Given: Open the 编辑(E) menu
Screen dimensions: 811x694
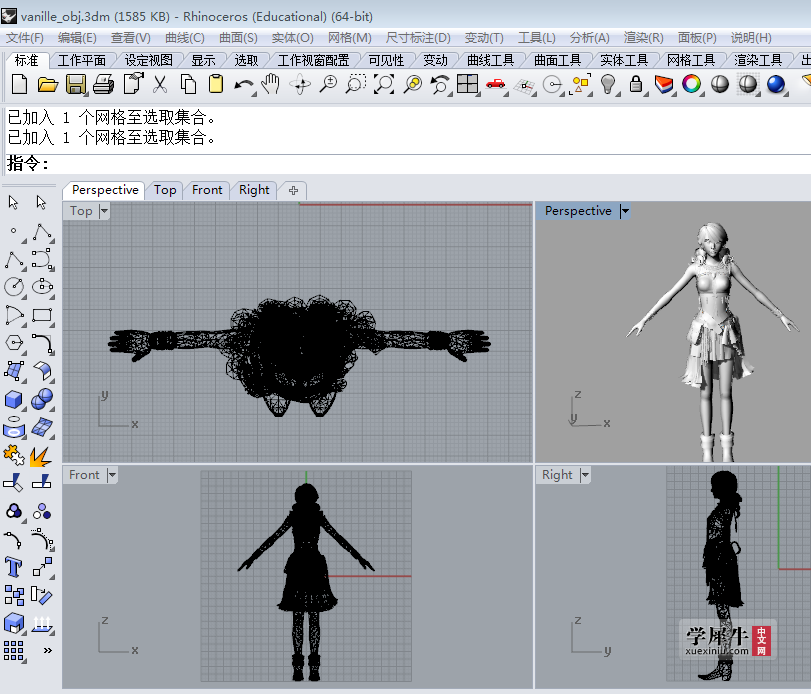Looking at the screenshot, I should (77, 38).
